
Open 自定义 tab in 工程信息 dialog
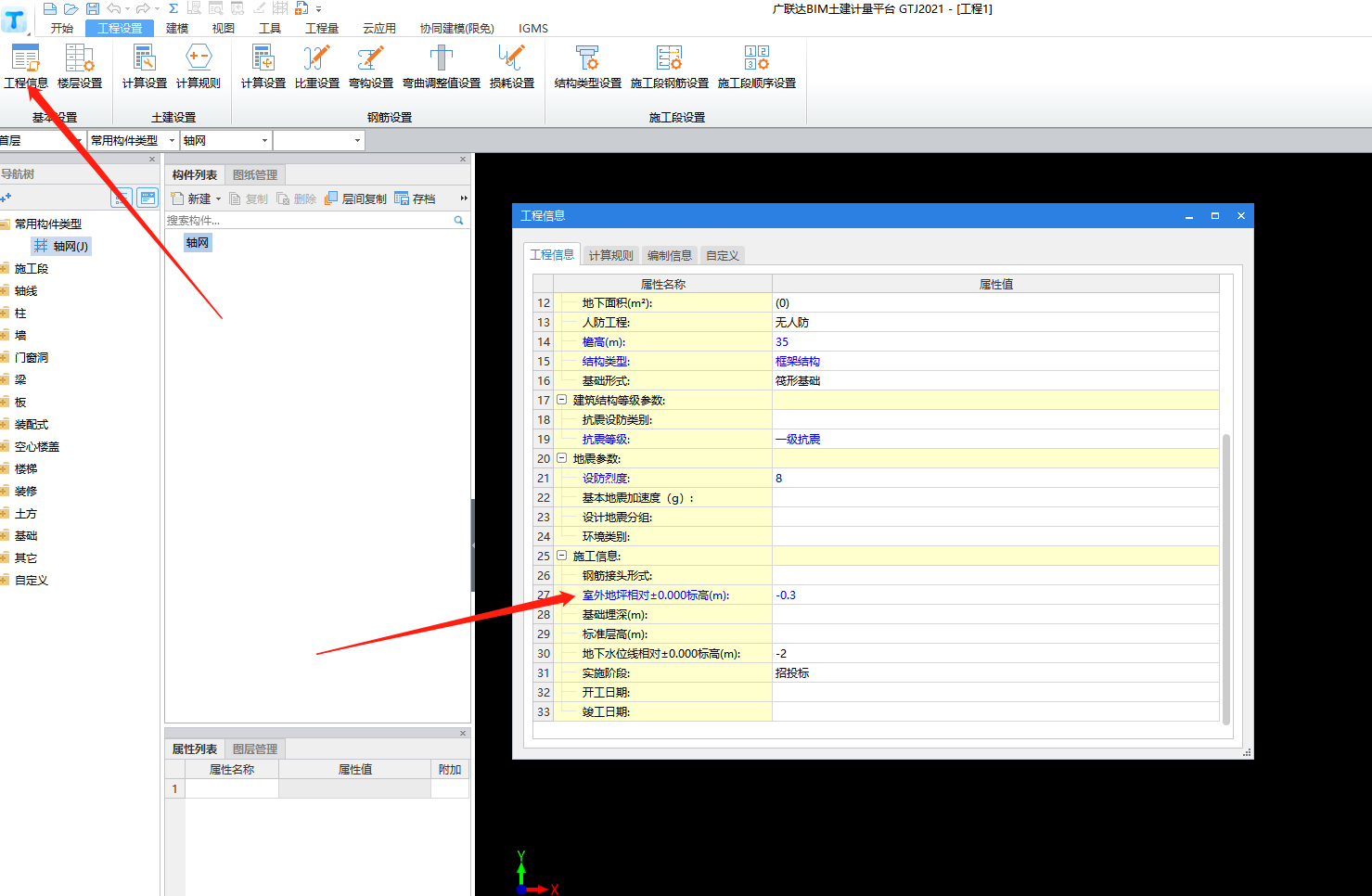pos(723,255)
